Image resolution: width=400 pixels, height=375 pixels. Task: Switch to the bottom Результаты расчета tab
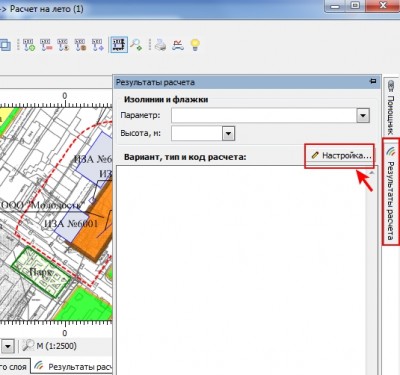pyautogui.click(x=73, y=367)
